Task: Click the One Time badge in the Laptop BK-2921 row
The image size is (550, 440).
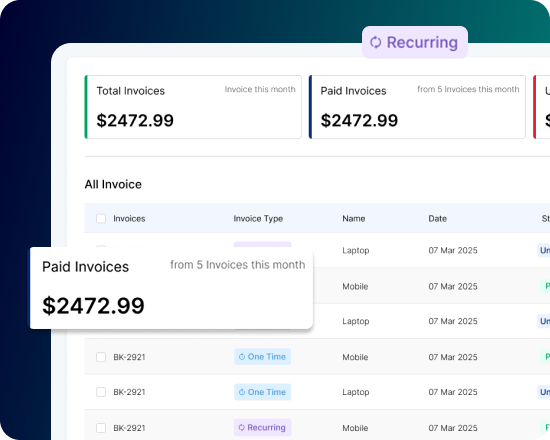Action: click(x=262, y=392)
